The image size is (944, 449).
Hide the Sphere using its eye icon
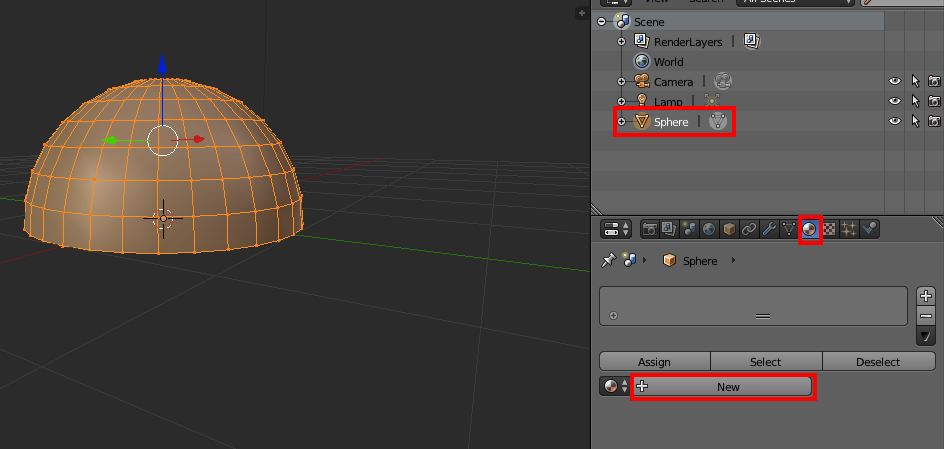point(895,122)
